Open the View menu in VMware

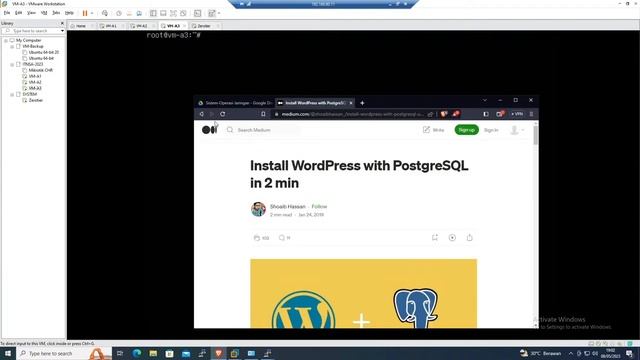click(x=31, y=13)
